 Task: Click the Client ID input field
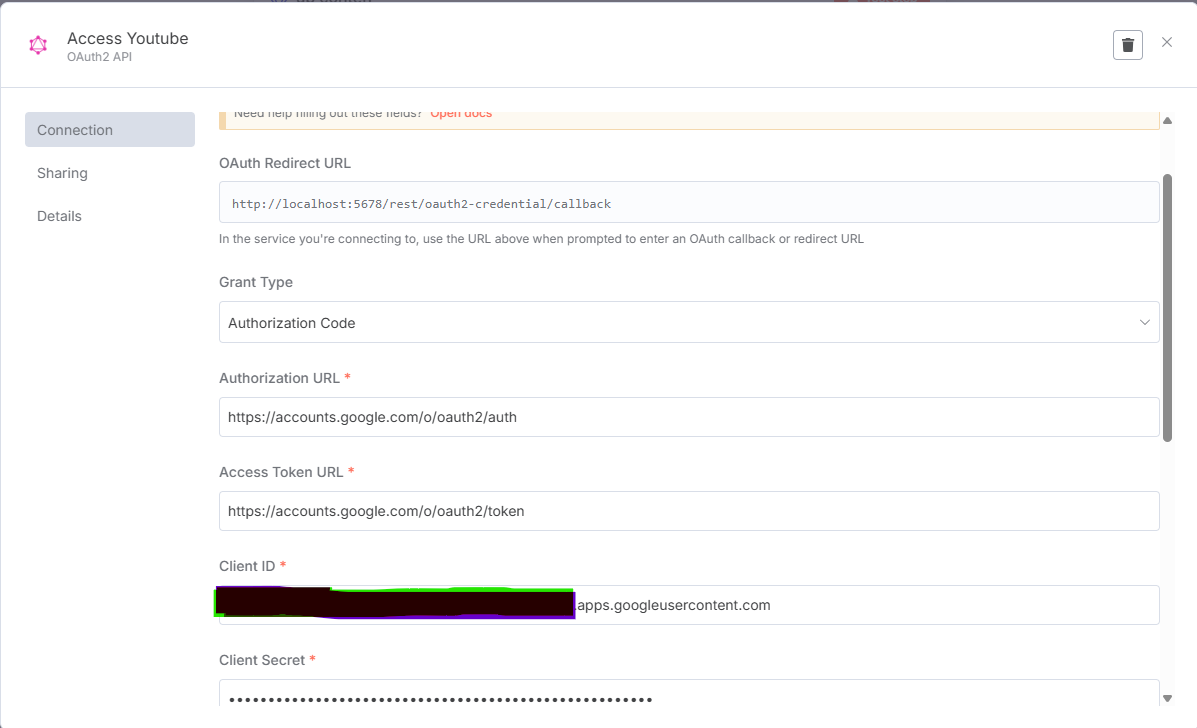coord(689,604)
